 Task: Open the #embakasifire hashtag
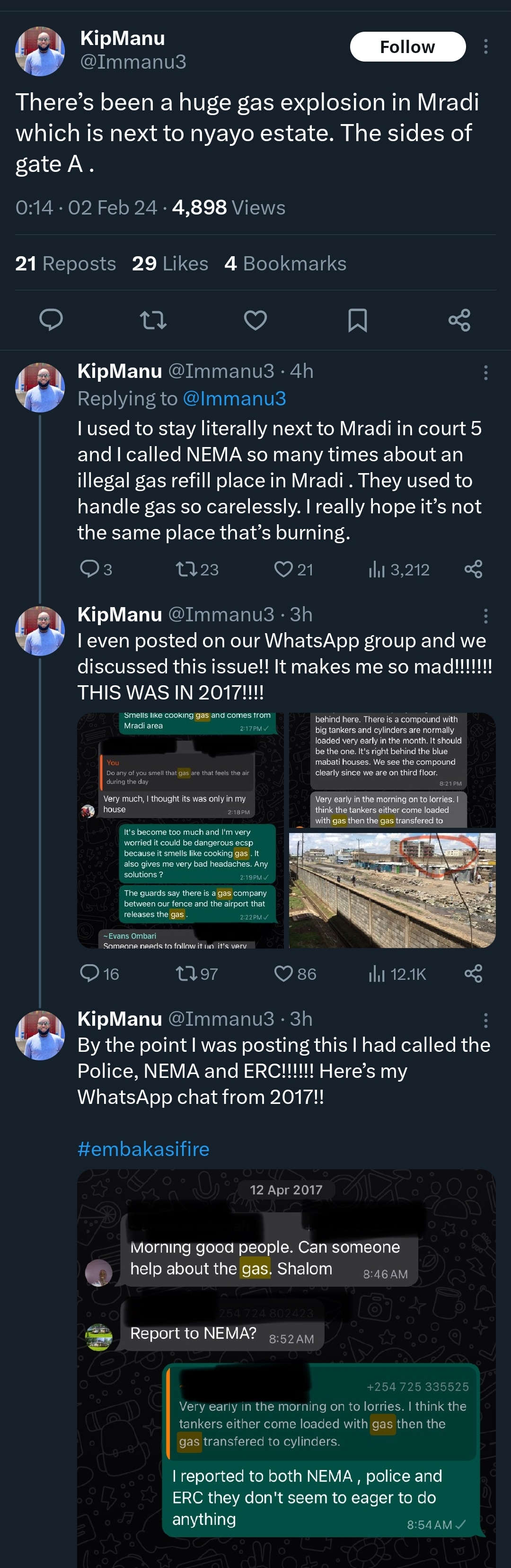coord(143,1148)
